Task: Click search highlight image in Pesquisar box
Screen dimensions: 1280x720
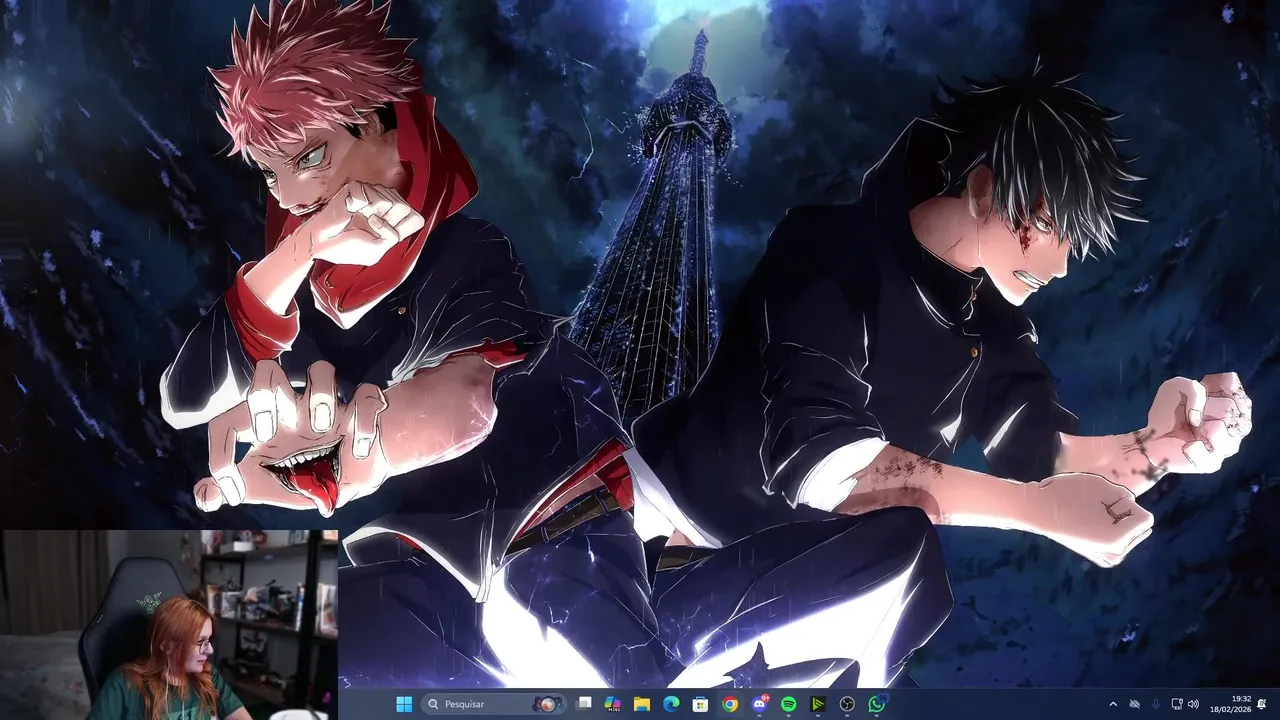Action: point(547,704)
